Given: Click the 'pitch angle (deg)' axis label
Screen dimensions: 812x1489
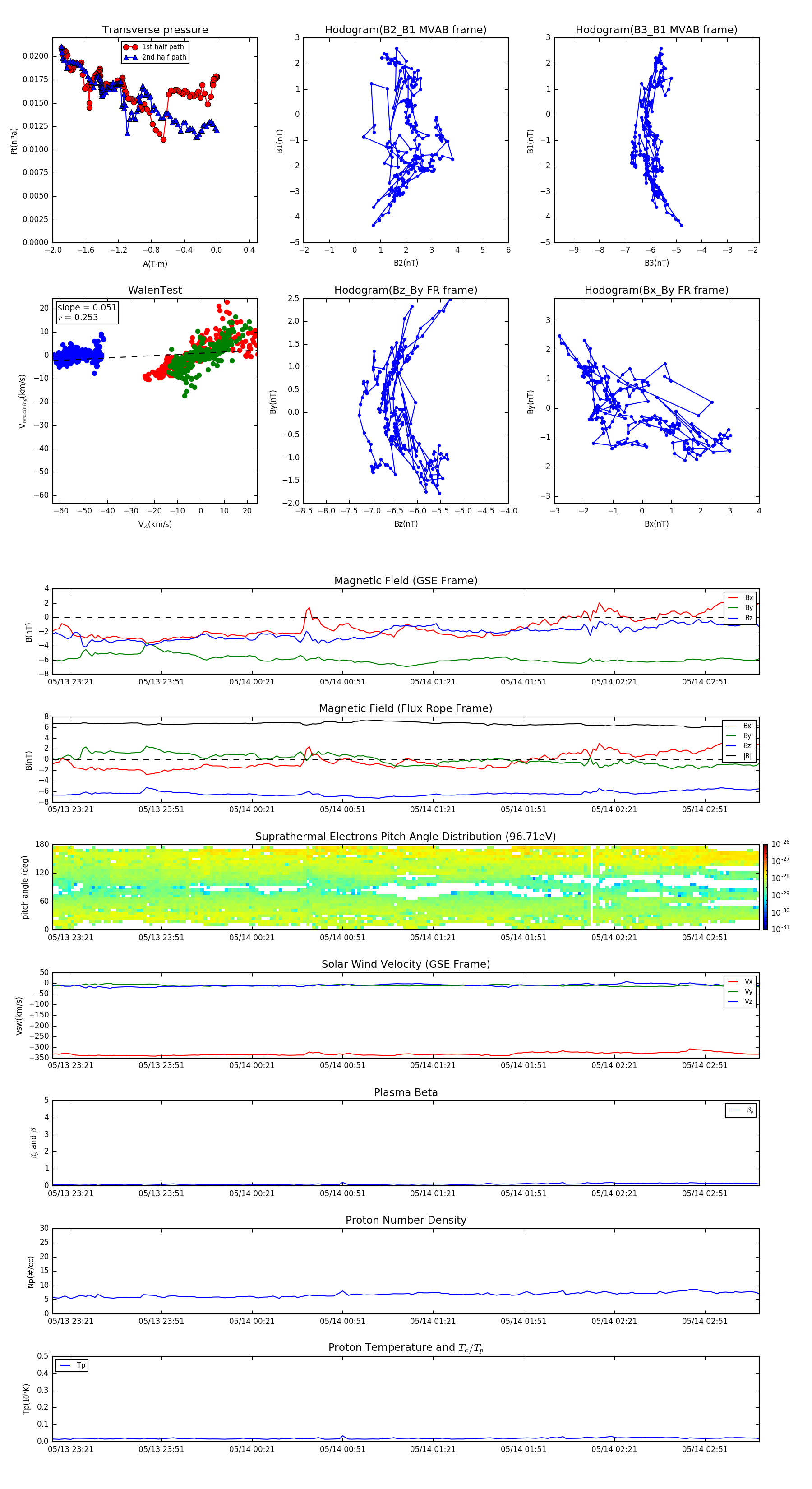Looking at the screenshot, I should click(x=25, y=887).
